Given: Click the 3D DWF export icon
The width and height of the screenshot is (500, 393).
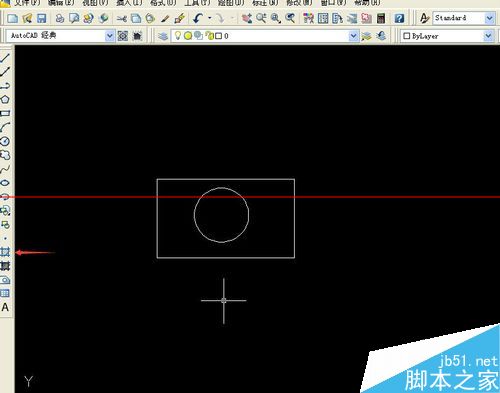Looking at the screenshot, I should click(104, 18).
